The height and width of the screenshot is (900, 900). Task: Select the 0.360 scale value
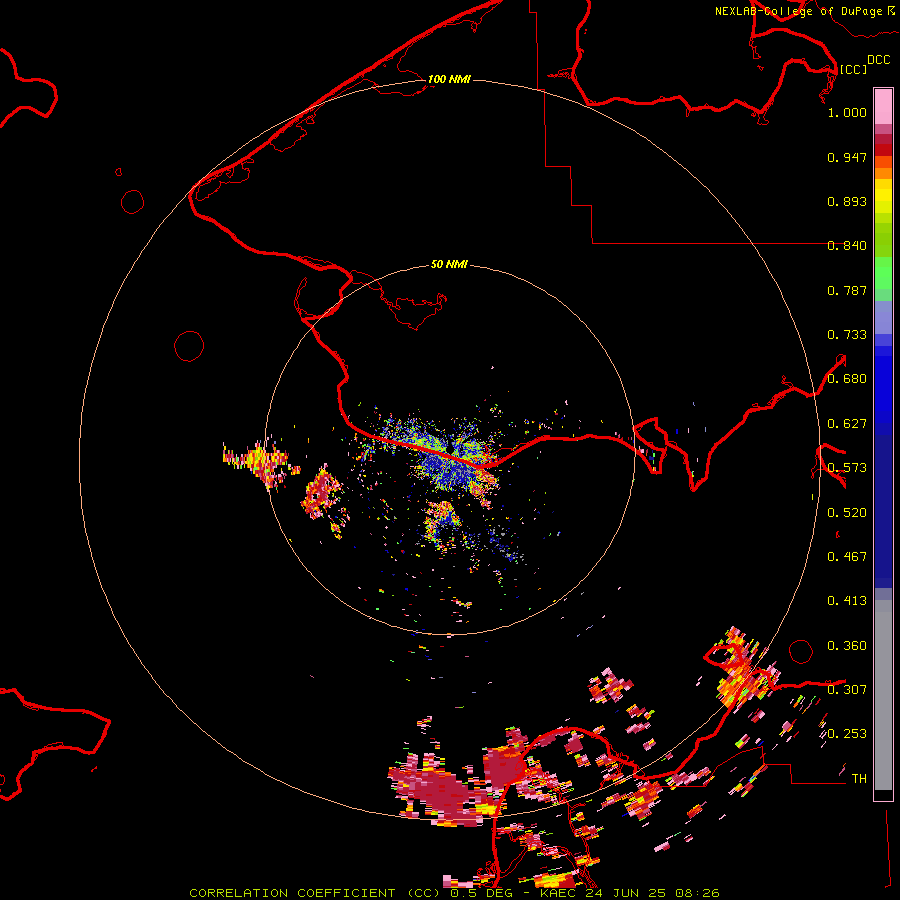pos(847,646)
